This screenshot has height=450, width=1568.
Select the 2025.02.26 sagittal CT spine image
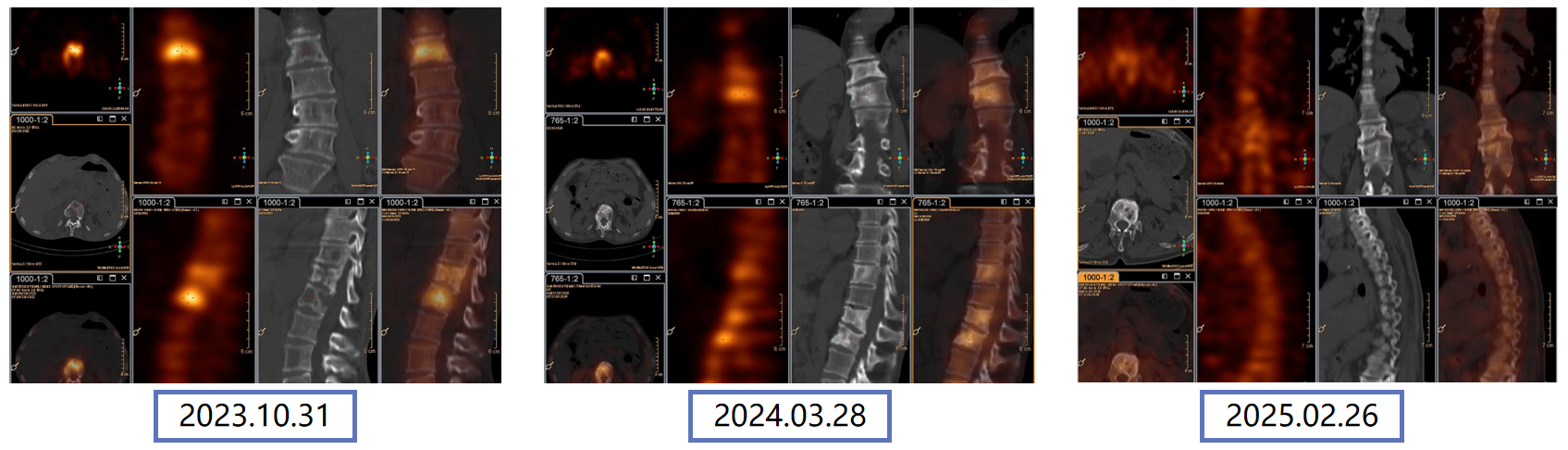[x=1377, y=295]
